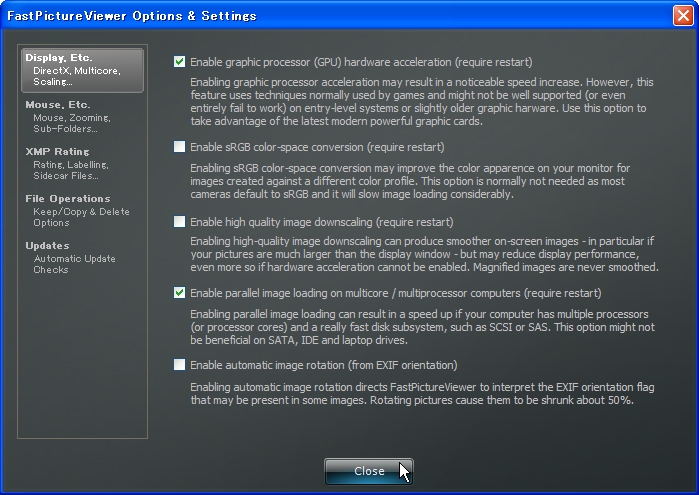699x495 pixels.
Task: Click the image downscaling description paragraph
Action: [424, 254]
